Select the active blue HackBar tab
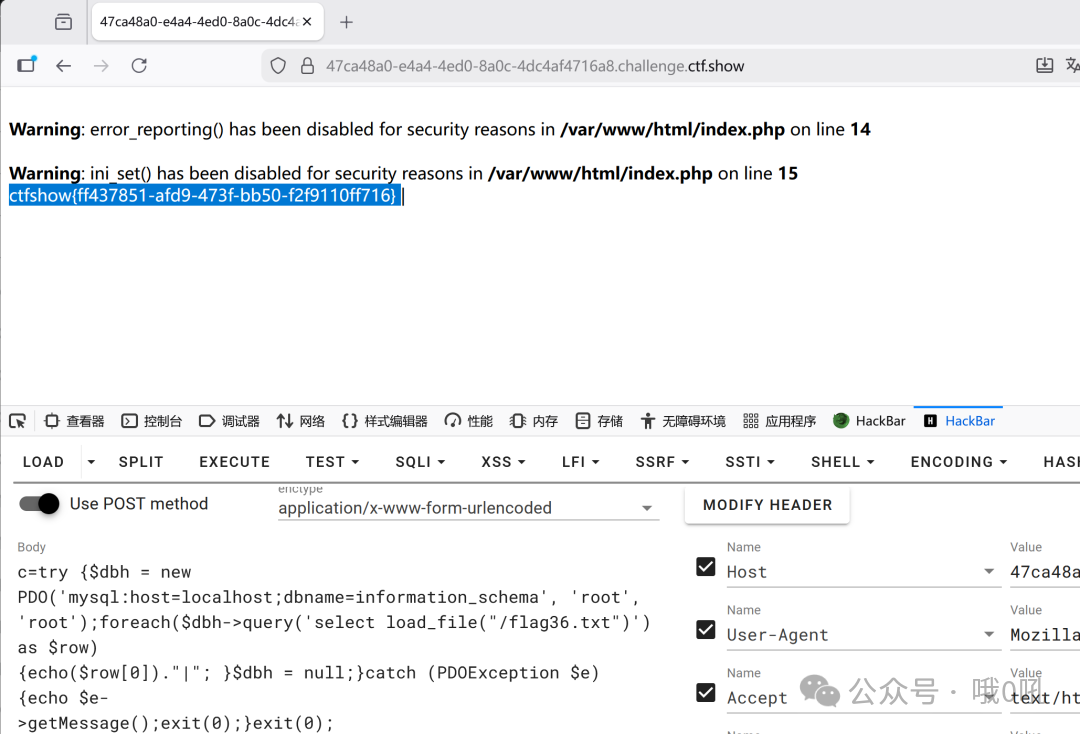 tap(959, 421)
